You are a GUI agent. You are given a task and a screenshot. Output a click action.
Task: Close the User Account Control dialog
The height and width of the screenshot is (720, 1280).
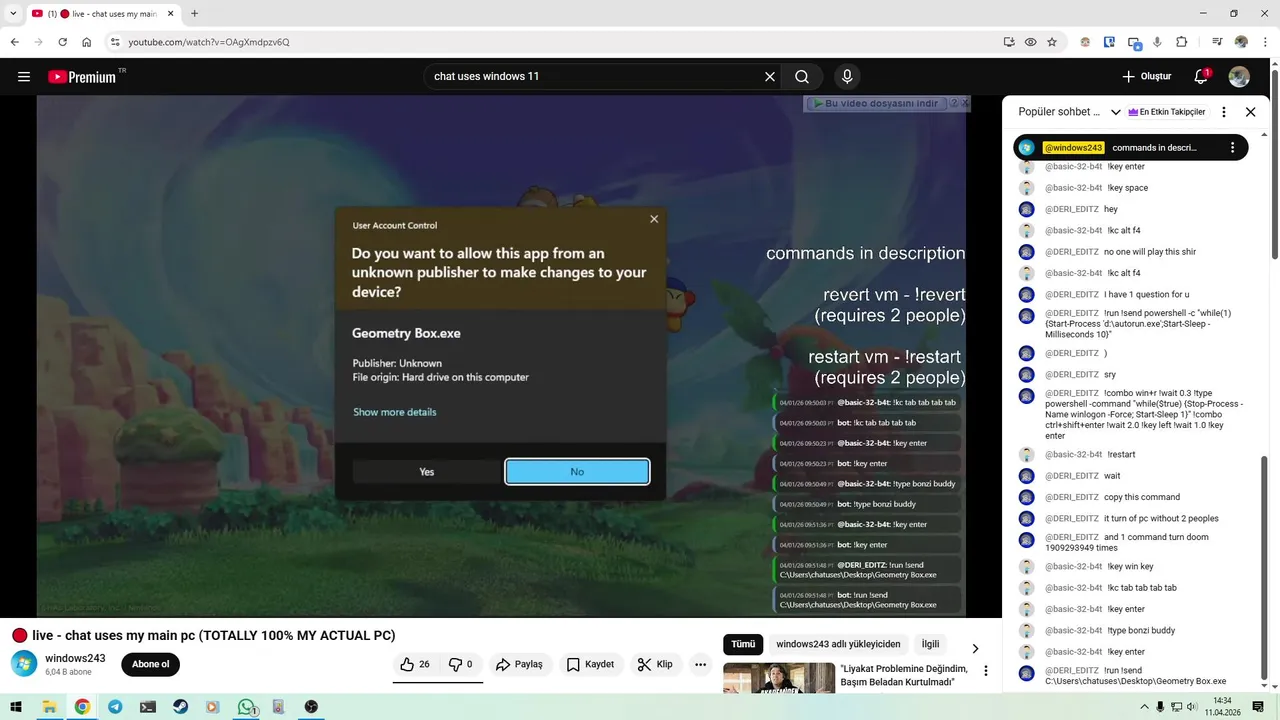(x=654, y=219)
